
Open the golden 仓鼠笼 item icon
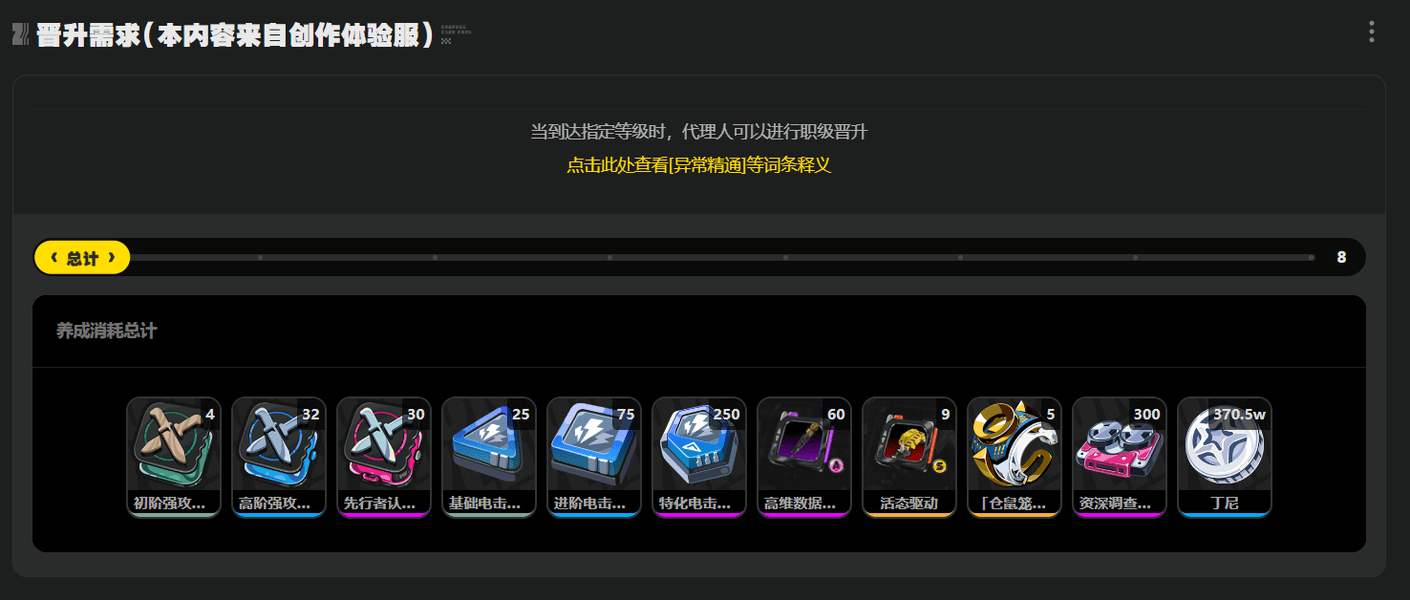(1014, 457)
